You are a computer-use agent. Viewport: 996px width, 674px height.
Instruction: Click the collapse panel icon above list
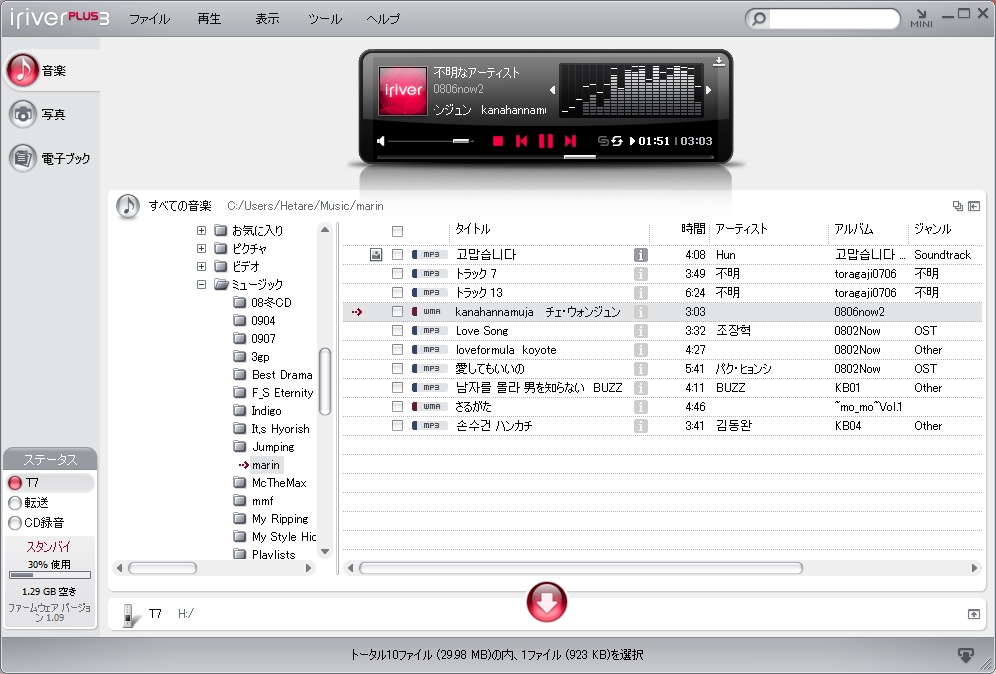pos(974,206)
